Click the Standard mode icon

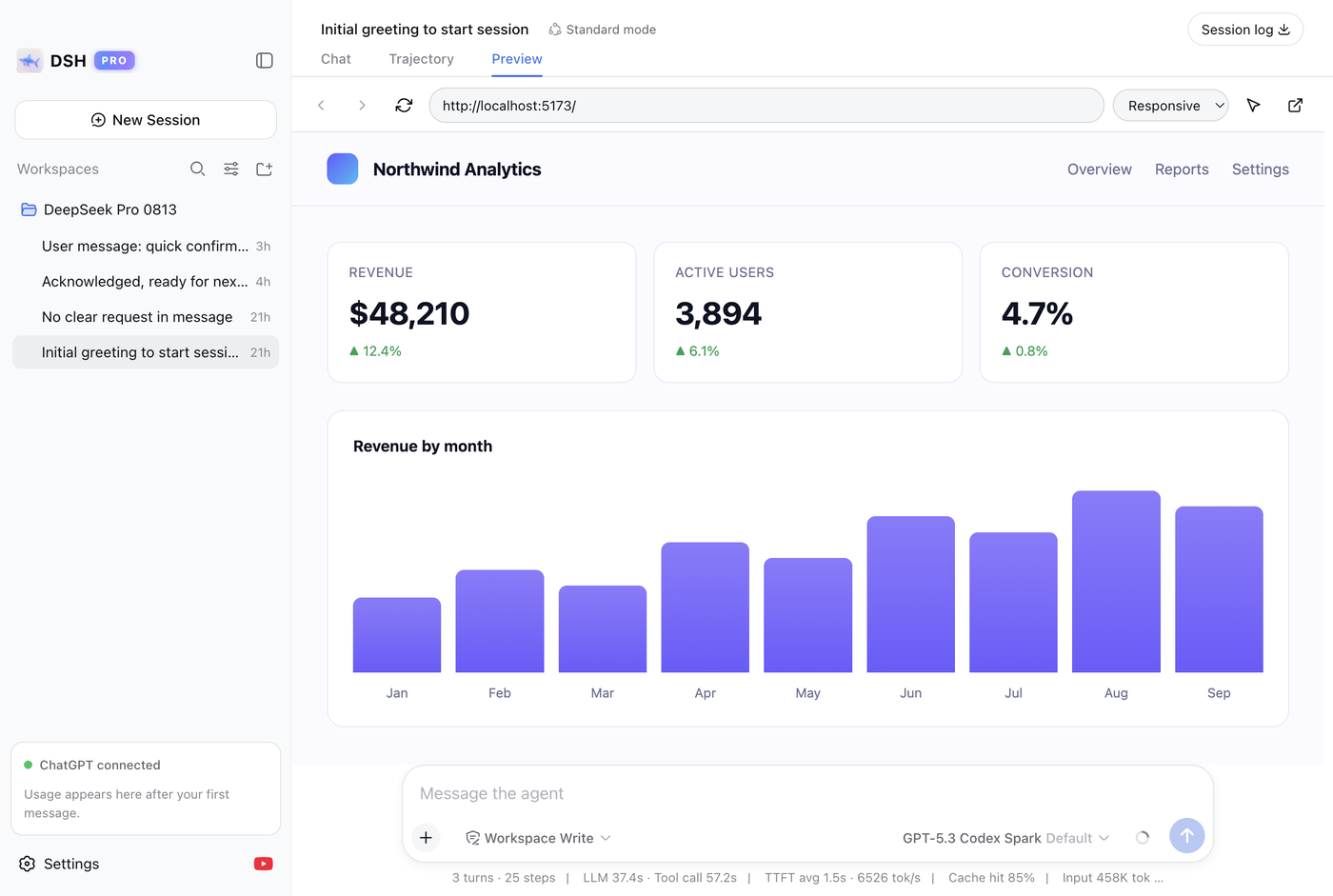(x=555, y=30)
